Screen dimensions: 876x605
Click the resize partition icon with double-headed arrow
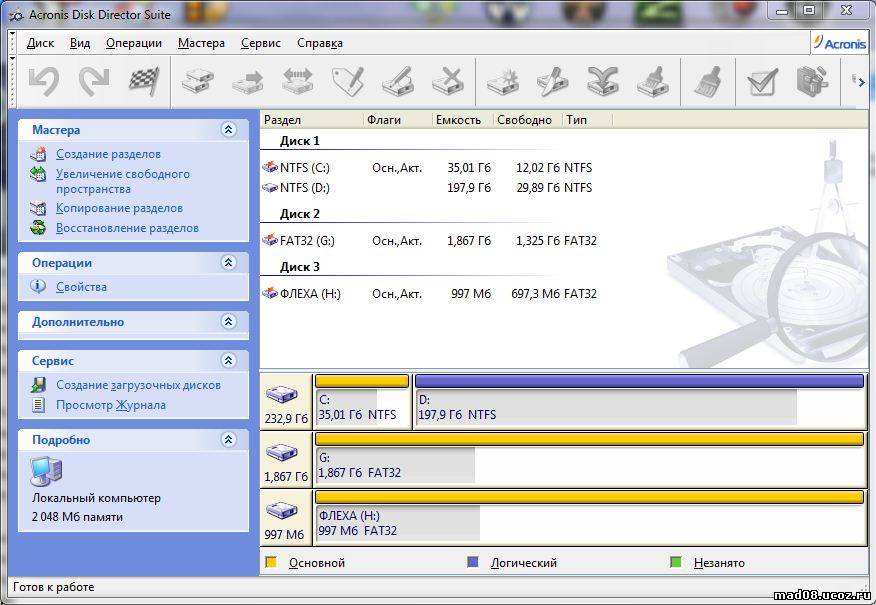point(298,82)
